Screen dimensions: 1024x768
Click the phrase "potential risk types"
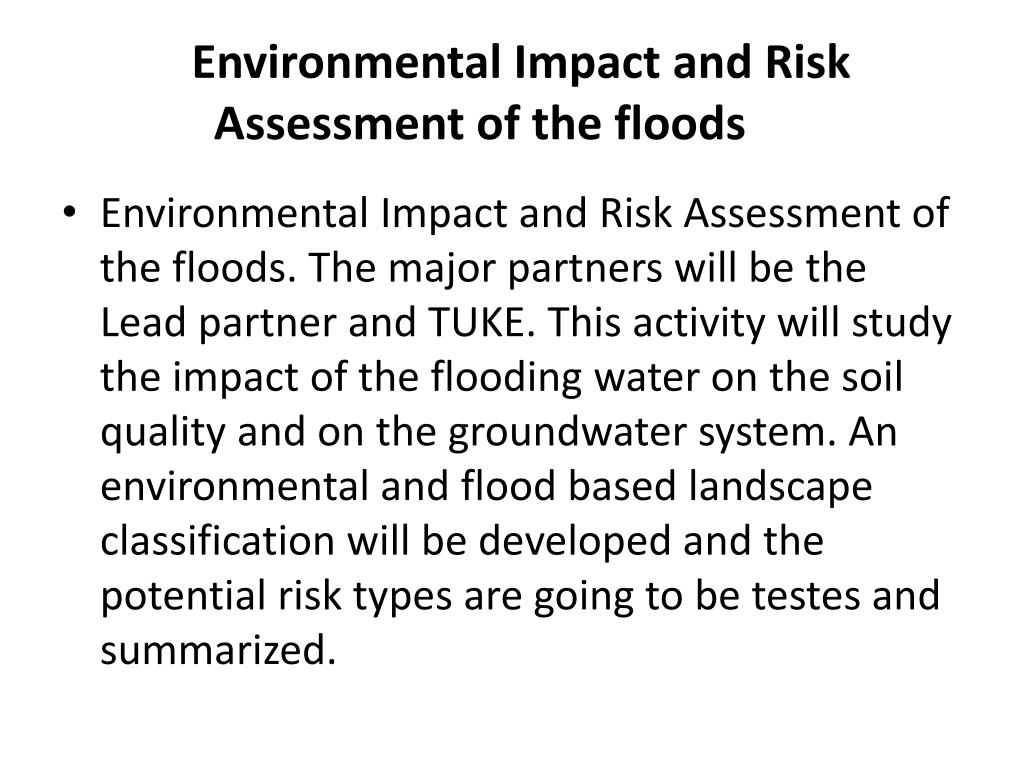(276, 598)
